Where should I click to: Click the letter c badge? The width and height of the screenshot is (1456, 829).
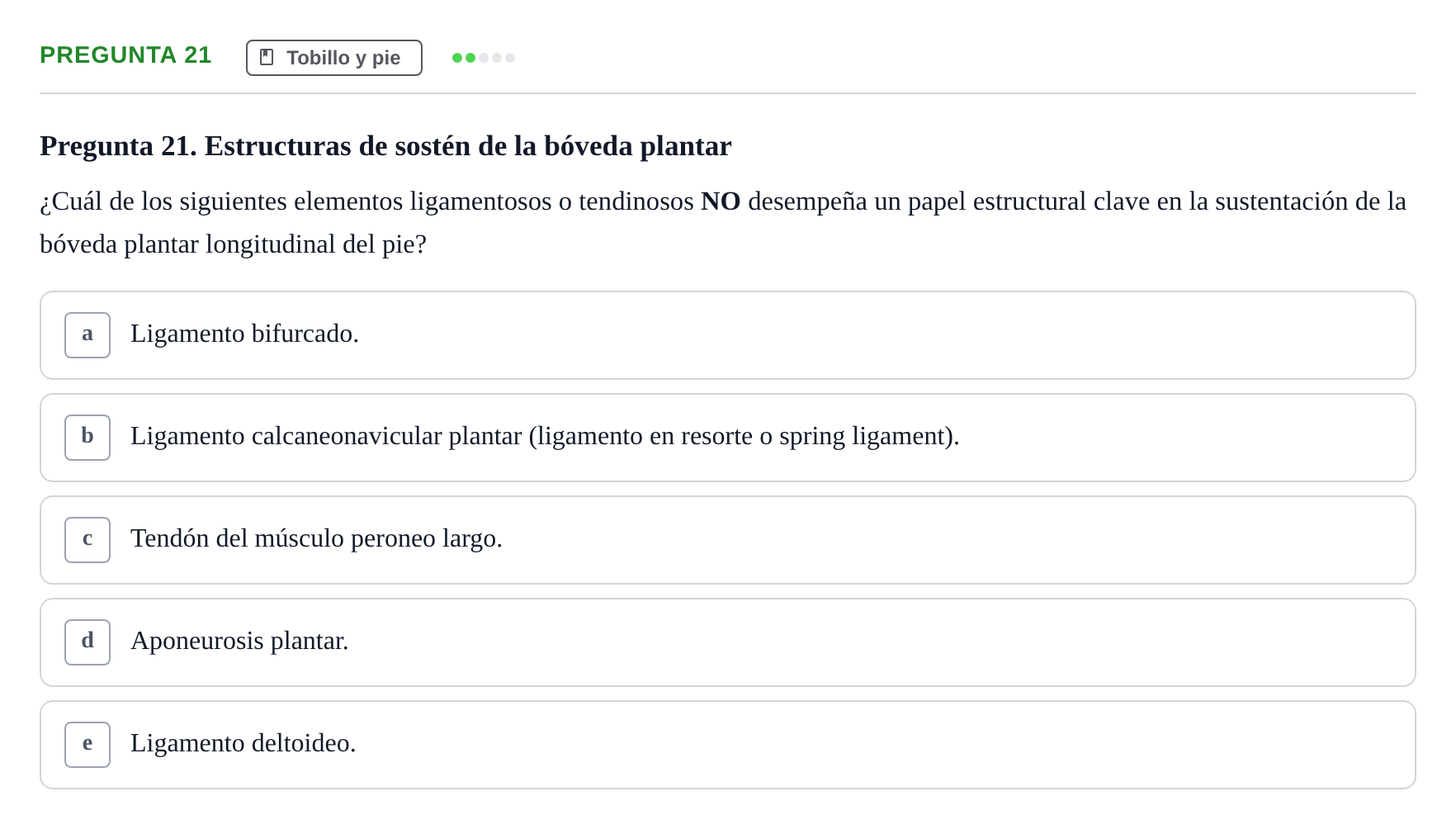[87, 540]
